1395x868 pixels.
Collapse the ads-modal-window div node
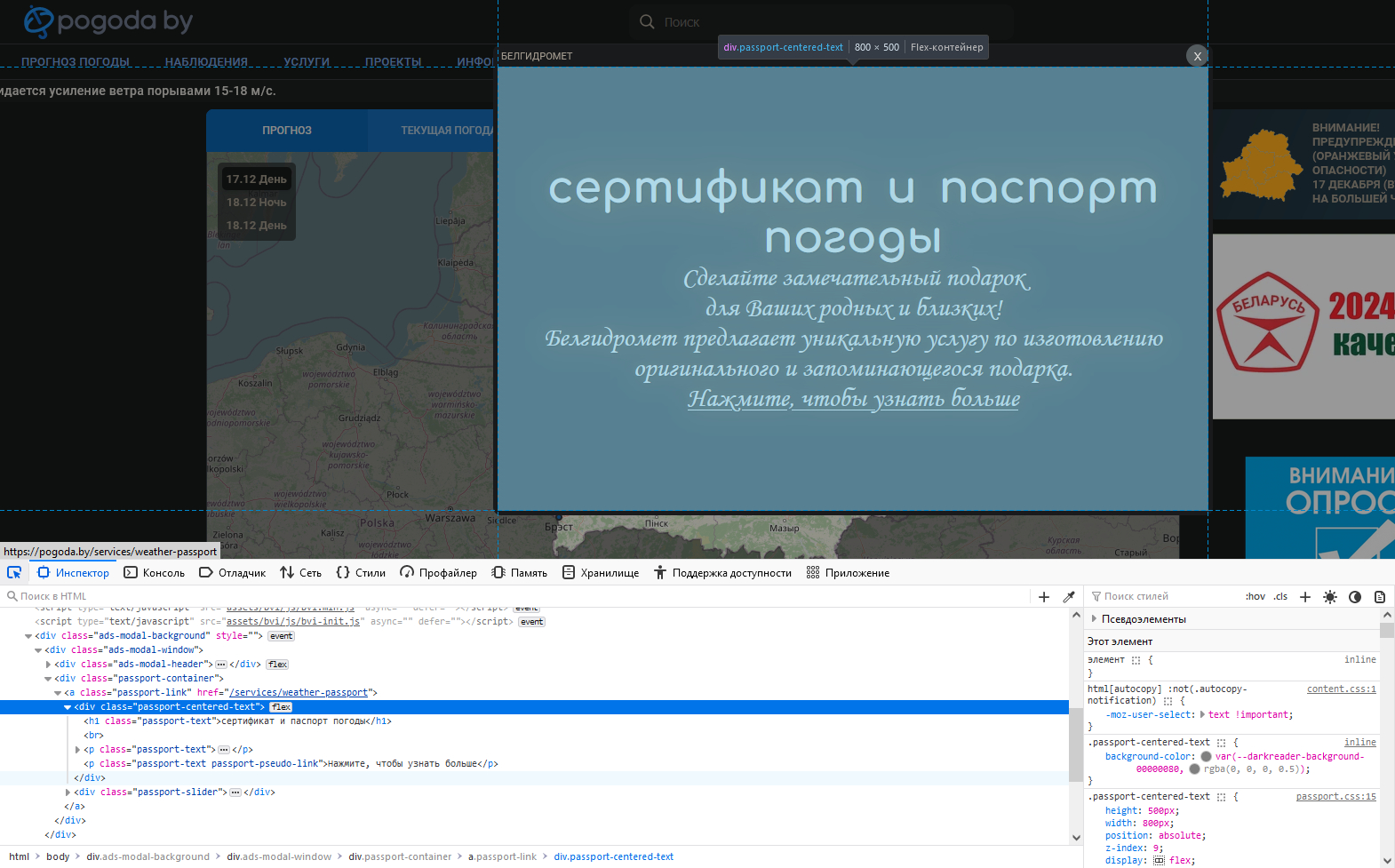38,650
